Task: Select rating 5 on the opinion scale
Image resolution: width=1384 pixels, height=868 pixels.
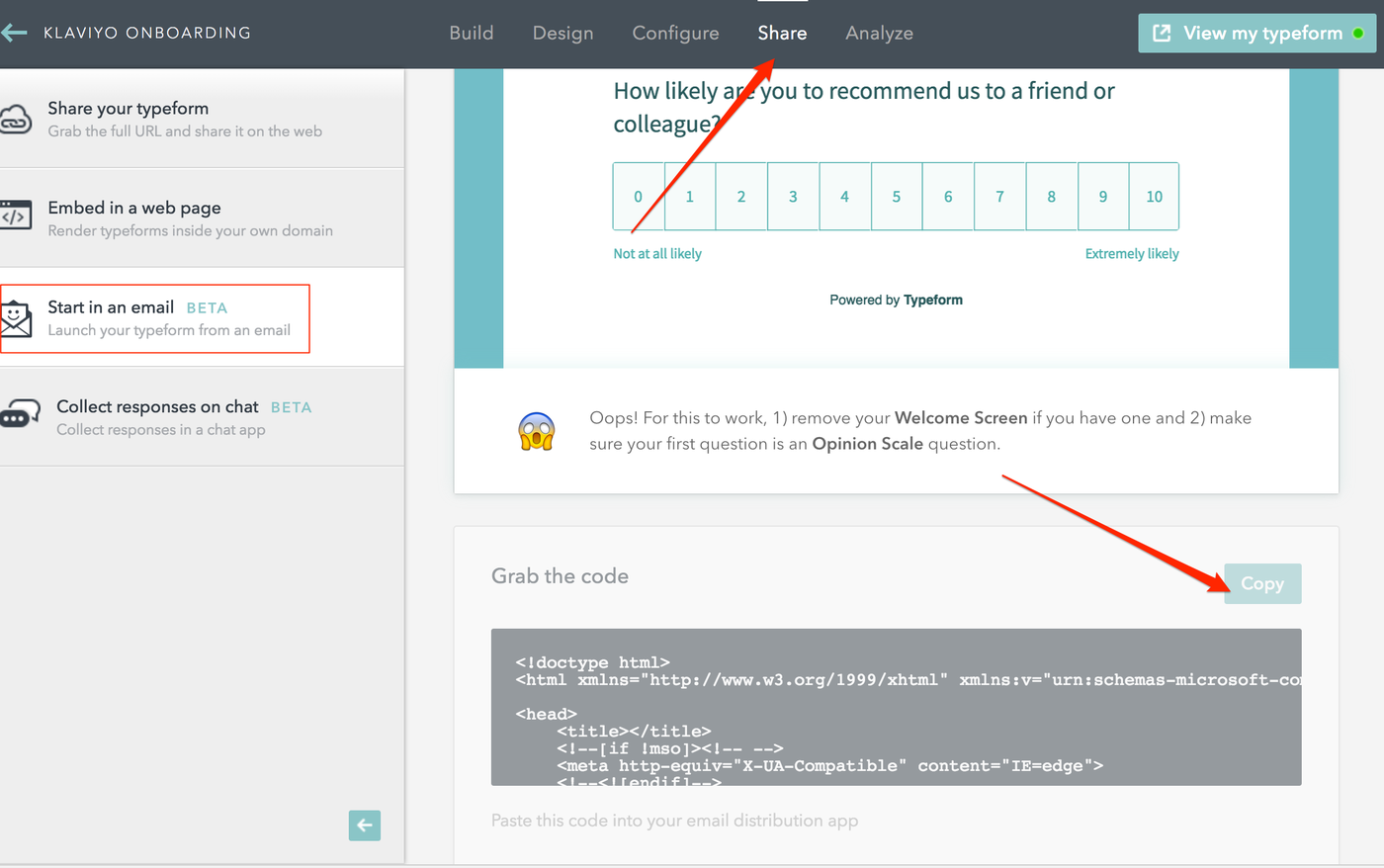Action: 897,197
